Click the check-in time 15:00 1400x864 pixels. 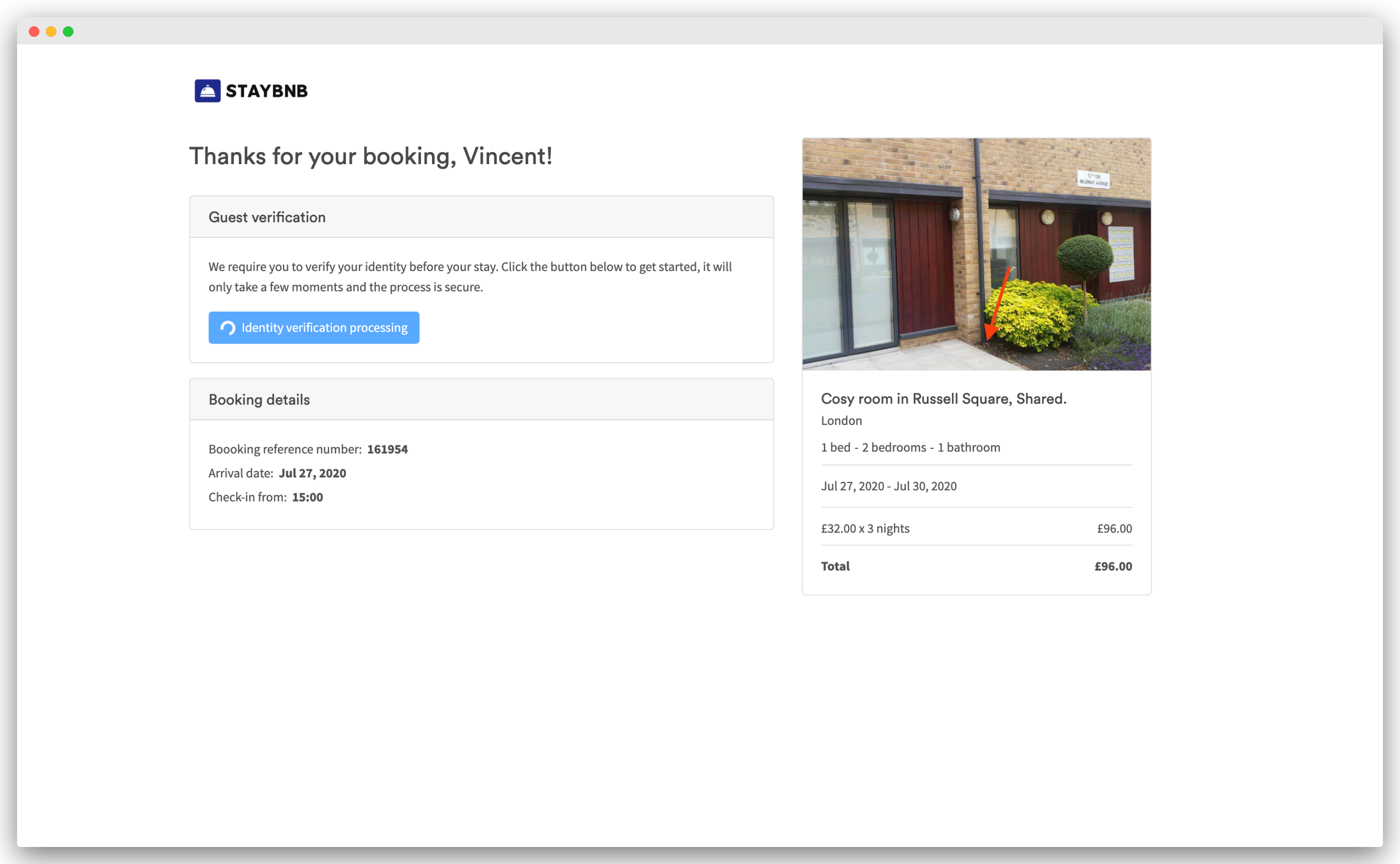coord(307,497)
